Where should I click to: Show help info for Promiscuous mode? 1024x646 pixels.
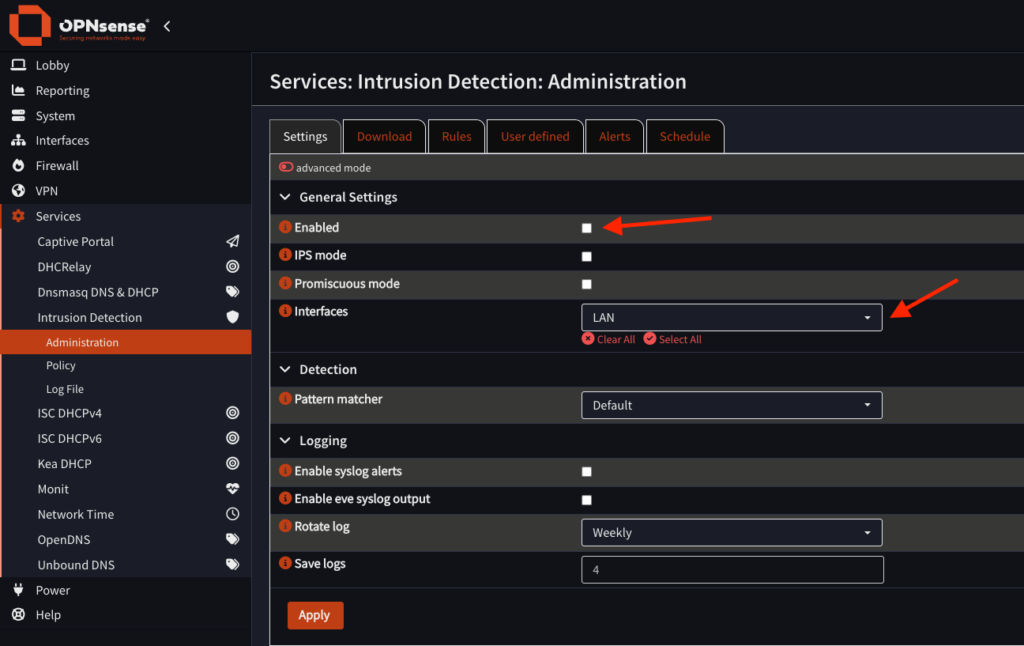tap(285, 283)
